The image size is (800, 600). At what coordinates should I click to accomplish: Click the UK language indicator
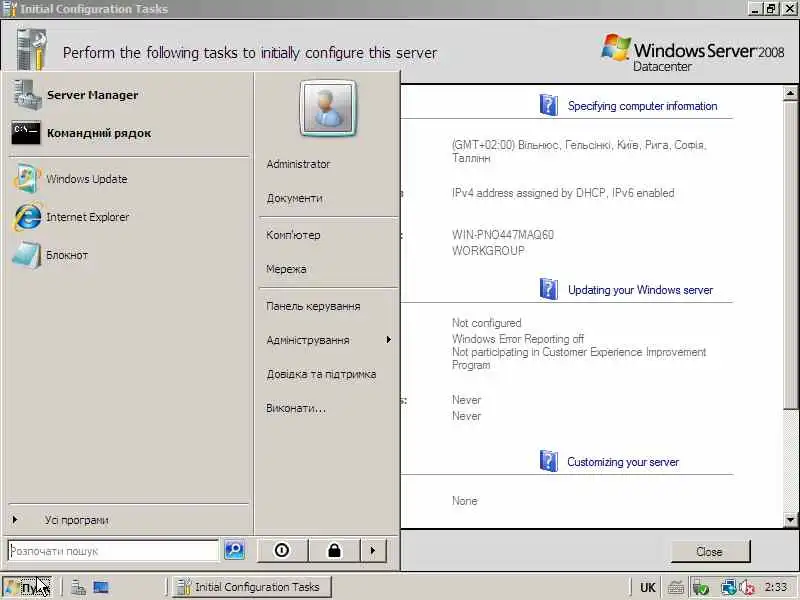coord(647,588)
